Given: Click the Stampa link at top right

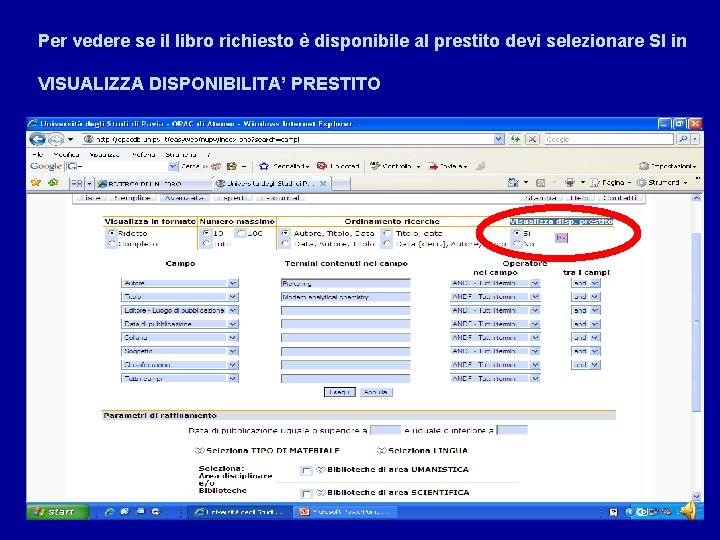Looking at the screenshot, I should point(540,198).
